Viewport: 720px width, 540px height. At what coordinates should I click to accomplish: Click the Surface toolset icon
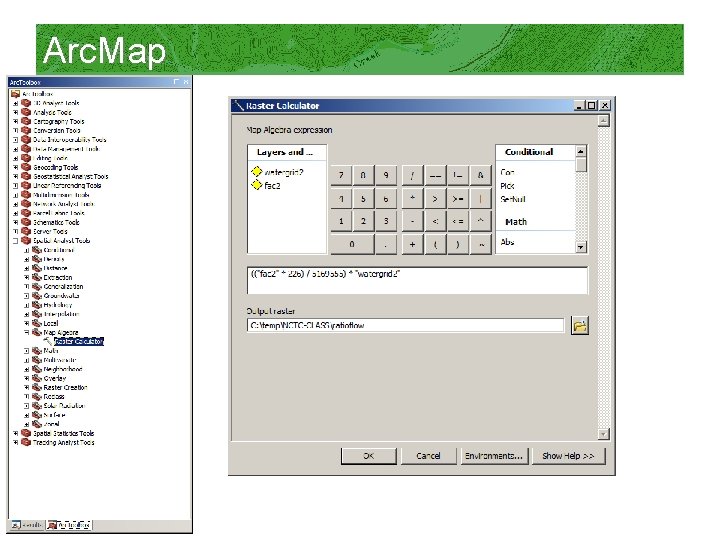(37, 415)
